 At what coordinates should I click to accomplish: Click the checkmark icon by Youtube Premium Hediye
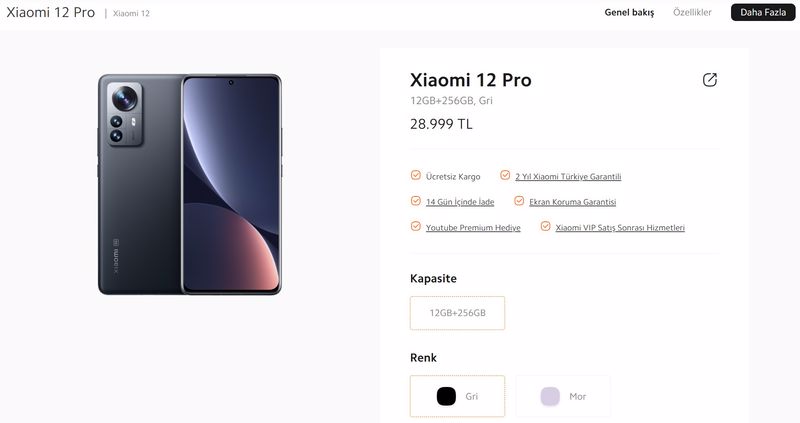416,226
